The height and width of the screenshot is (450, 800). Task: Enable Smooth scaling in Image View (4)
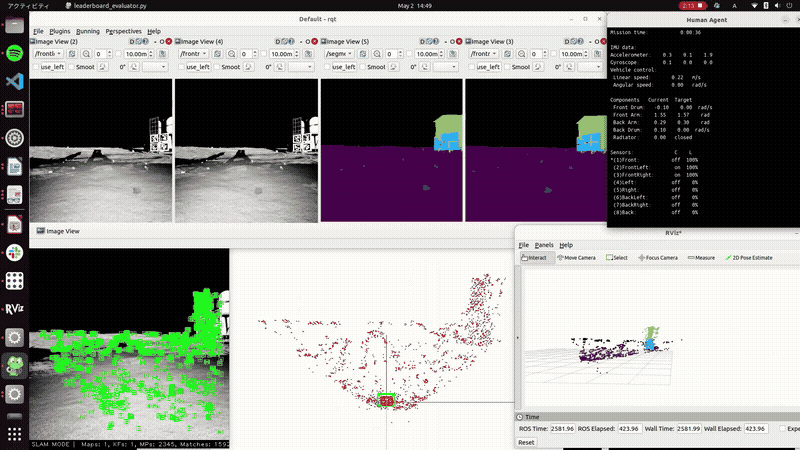pos(217,67)
